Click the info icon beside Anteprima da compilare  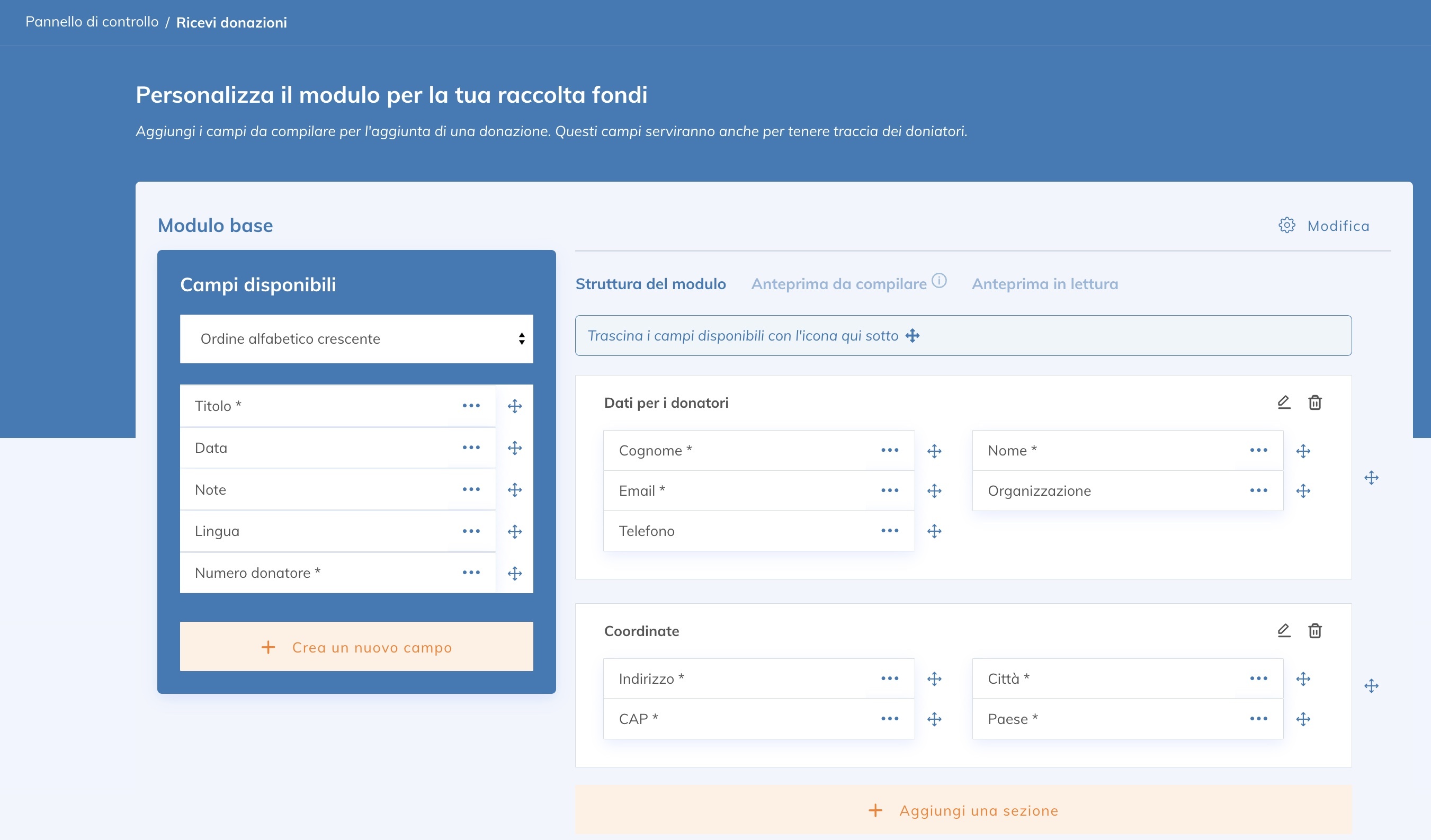point(939,281)
